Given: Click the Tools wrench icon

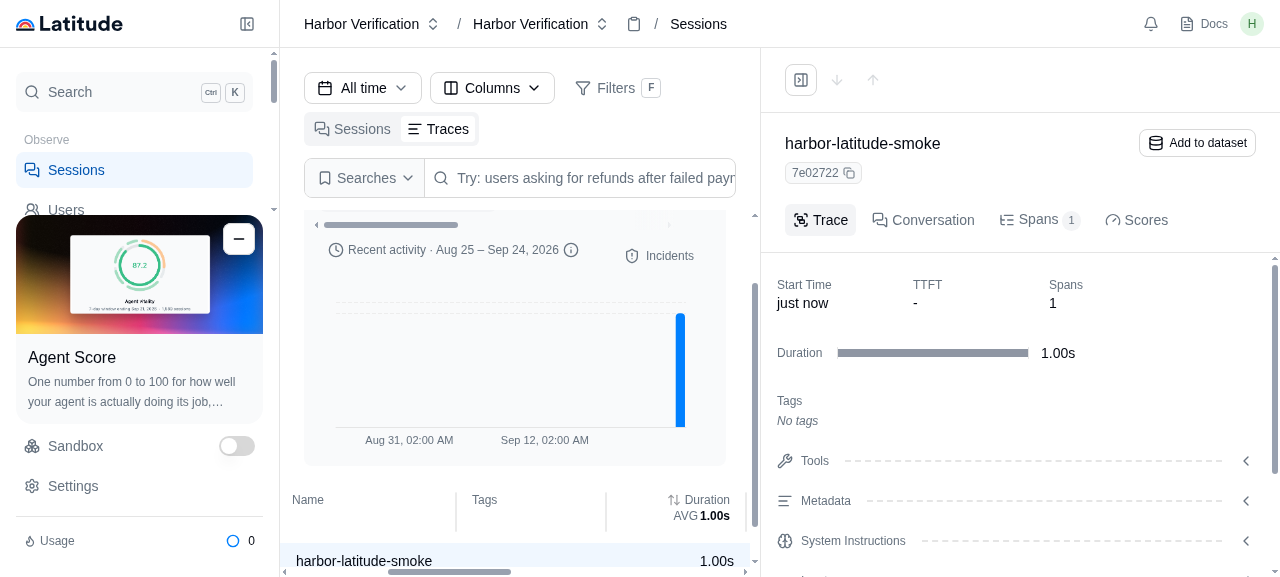Looking at the screenshot, I should pyautogui.click(x=785, y=461).
